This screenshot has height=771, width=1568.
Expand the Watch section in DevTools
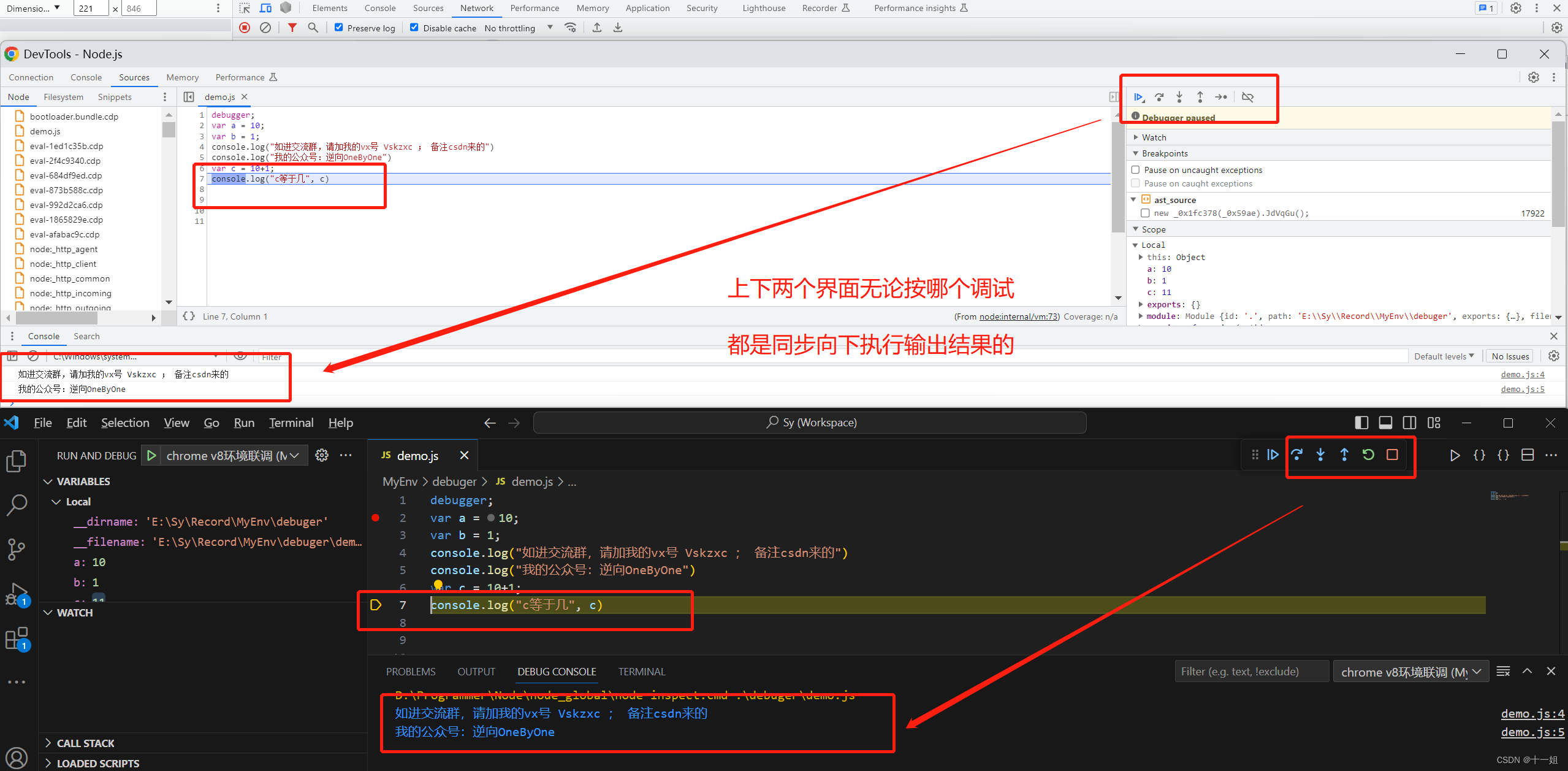click(x=1153, y=137)
